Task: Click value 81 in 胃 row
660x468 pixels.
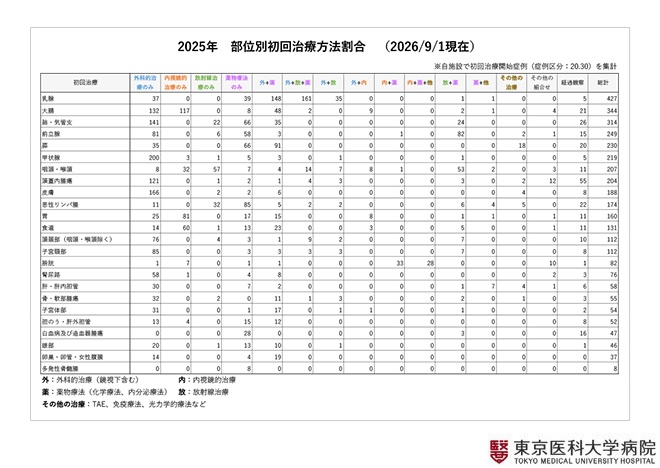Action: (x=186, y=216)
